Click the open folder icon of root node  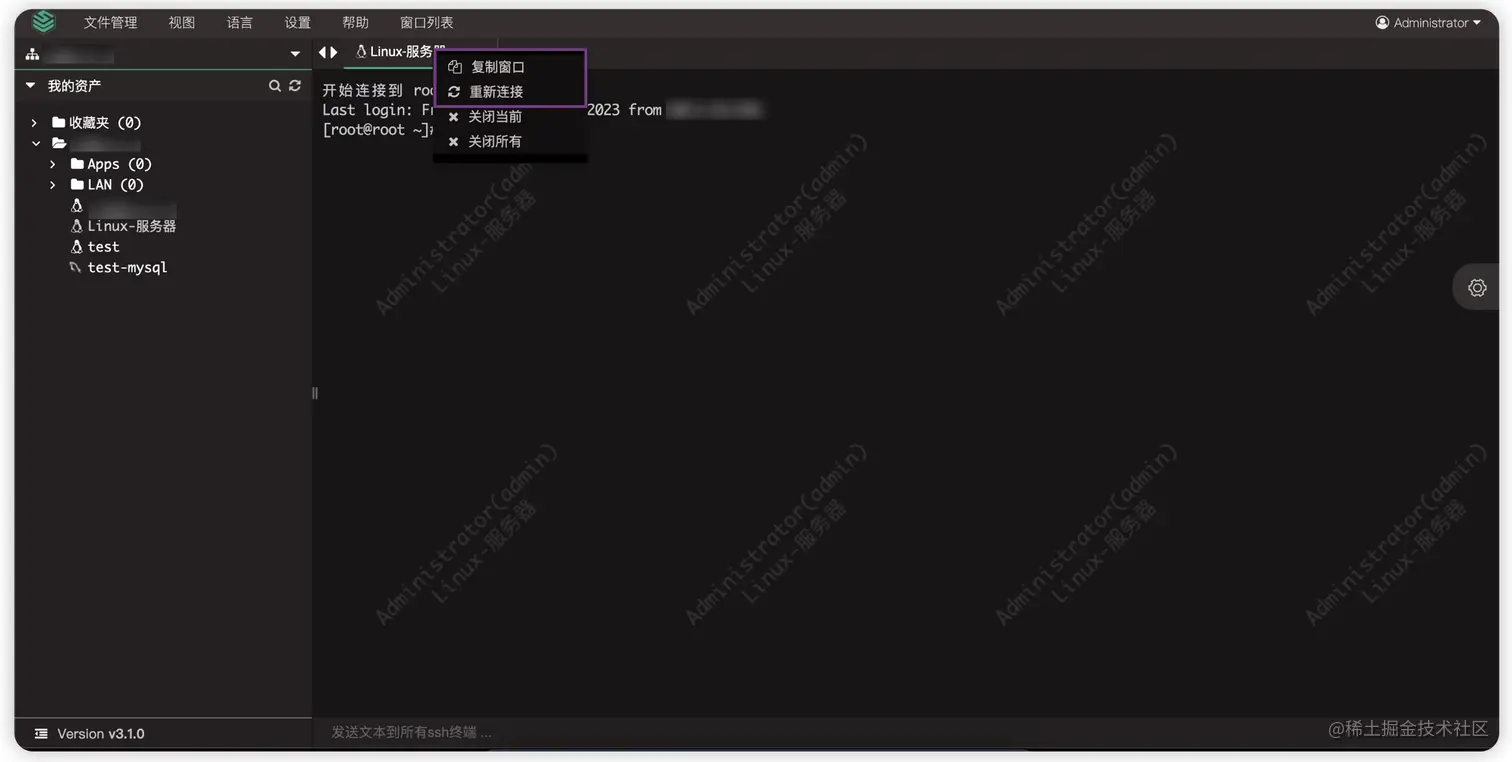pos(60,144)
